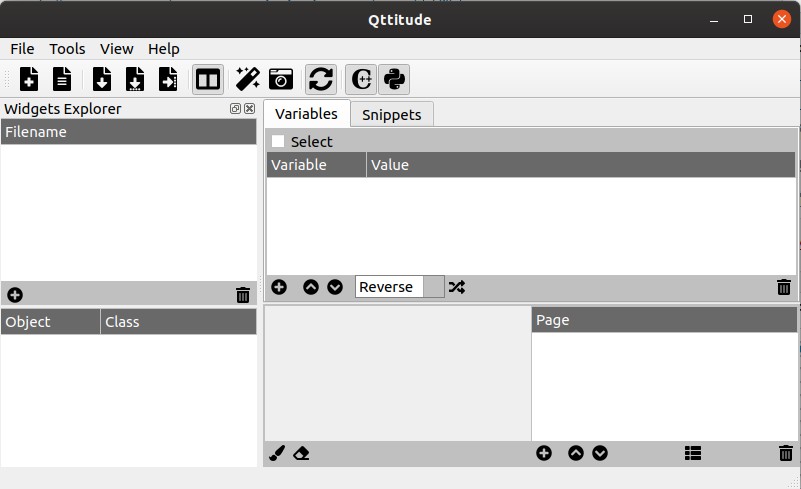The width and height of the screenshot is (801, 489).
Task: Click the list view icon under Page
Action: pyautogui.click(x=693, y=453)
